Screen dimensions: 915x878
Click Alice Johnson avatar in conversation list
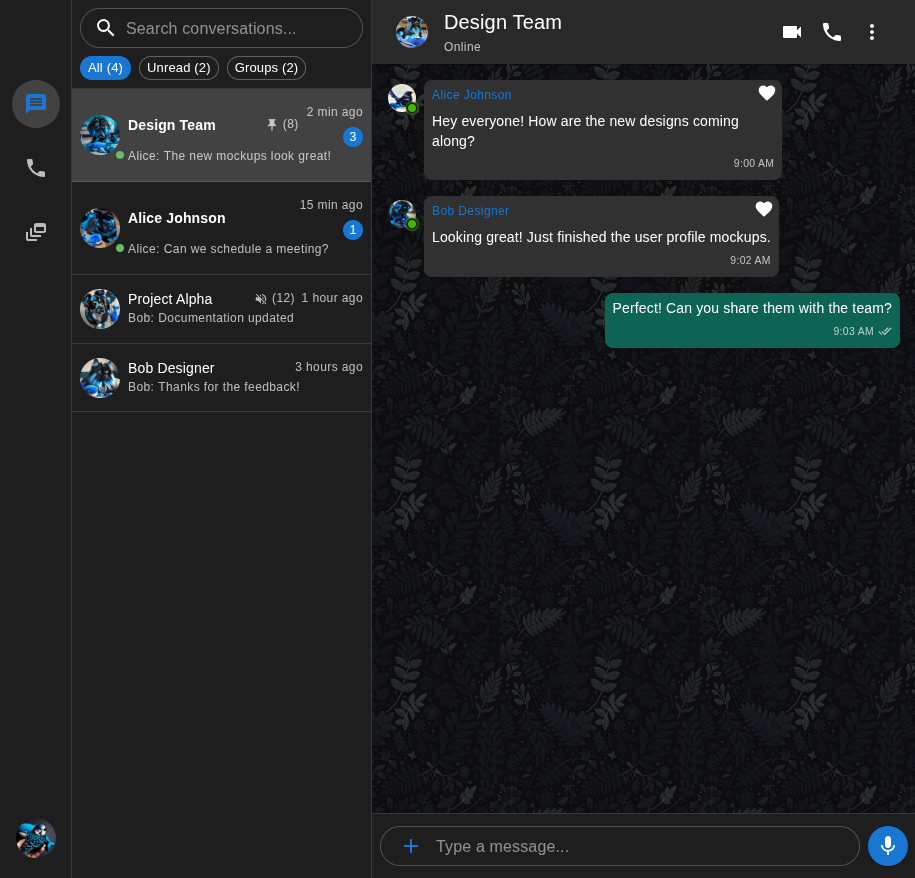tap(100, 228)
